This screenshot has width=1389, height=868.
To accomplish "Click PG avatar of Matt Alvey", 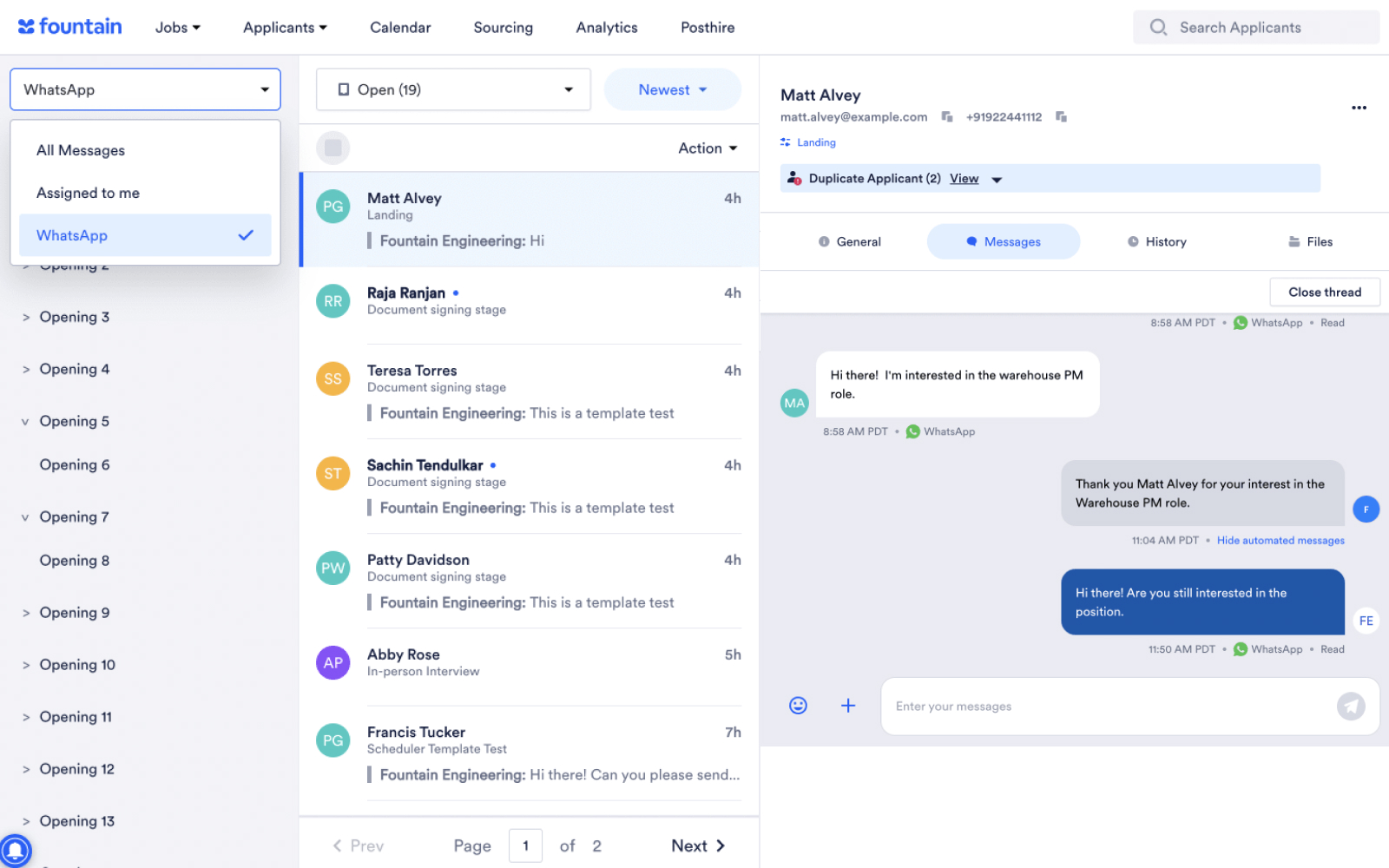I will pyautogui.click(x=333, y=207).
